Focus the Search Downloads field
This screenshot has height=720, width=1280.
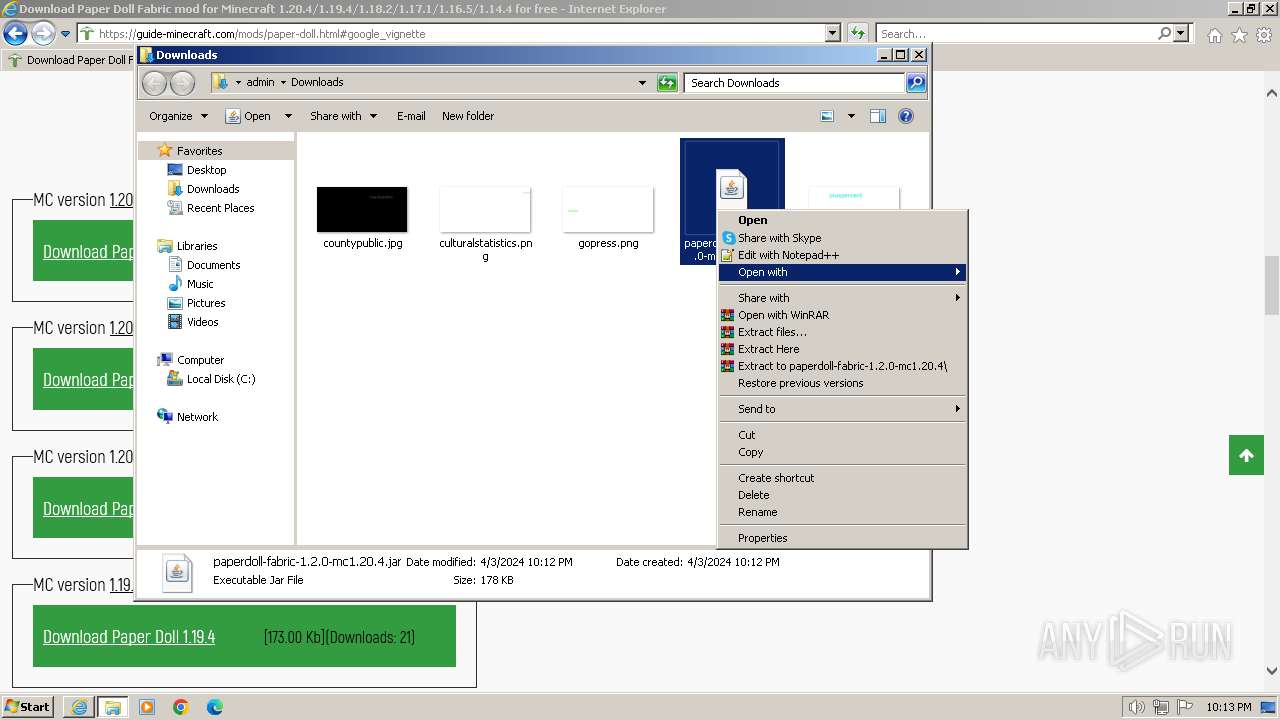795,83
